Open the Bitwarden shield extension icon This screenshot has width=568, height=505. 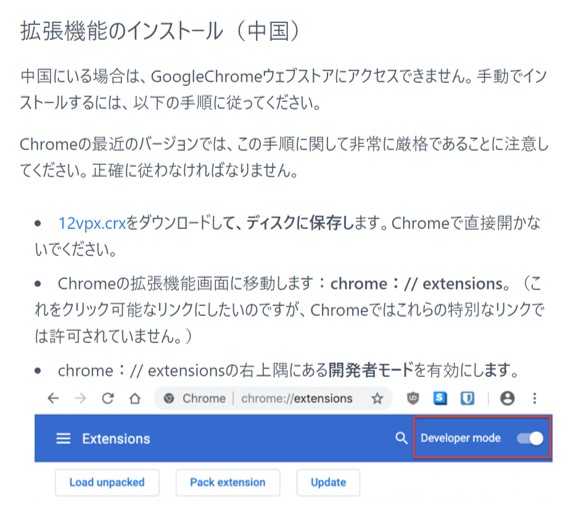click(x=467, y=398)
